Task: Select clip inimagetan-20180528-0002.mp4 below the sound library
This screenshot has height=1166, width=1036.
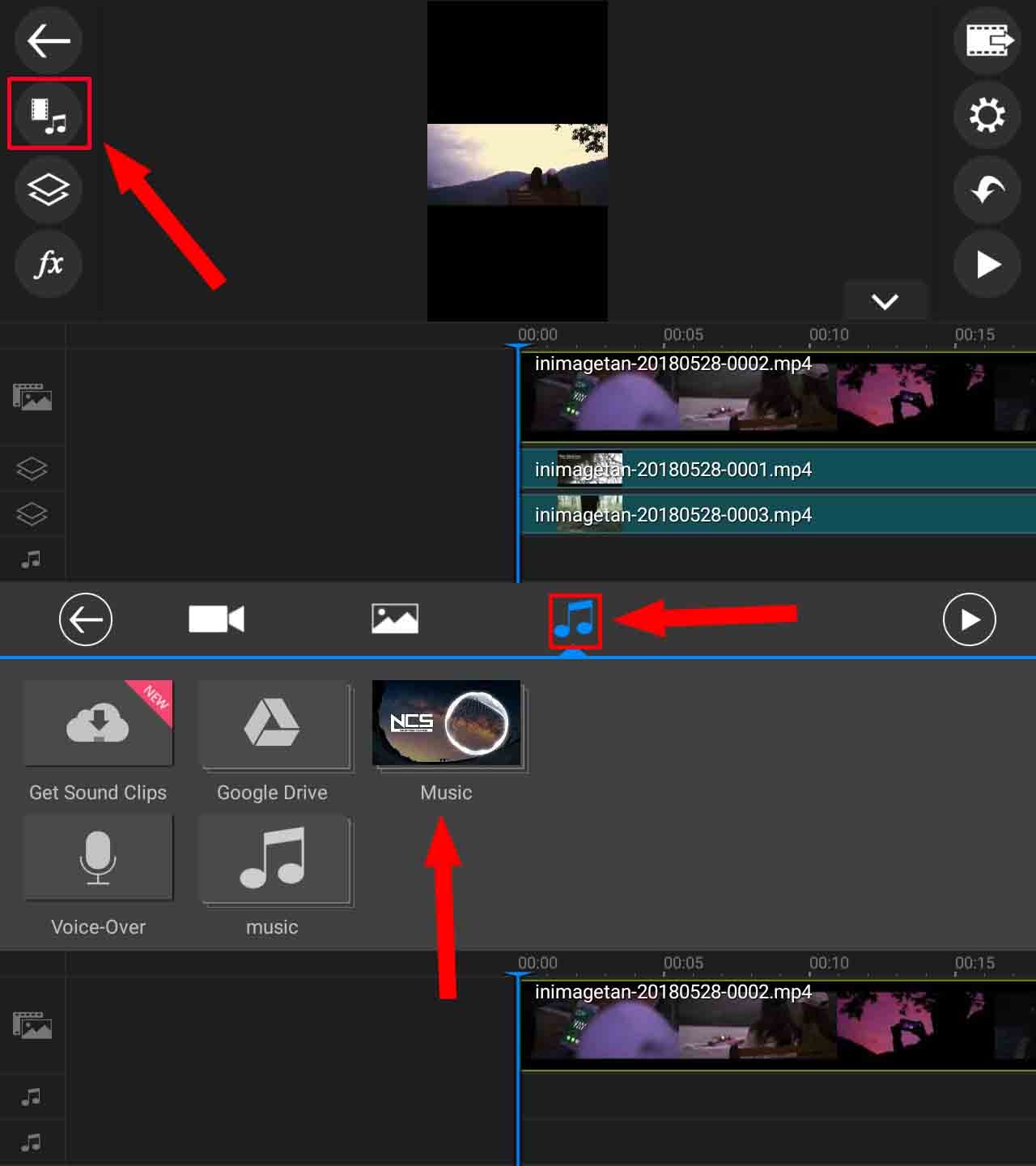Action: pos(778,1026)
